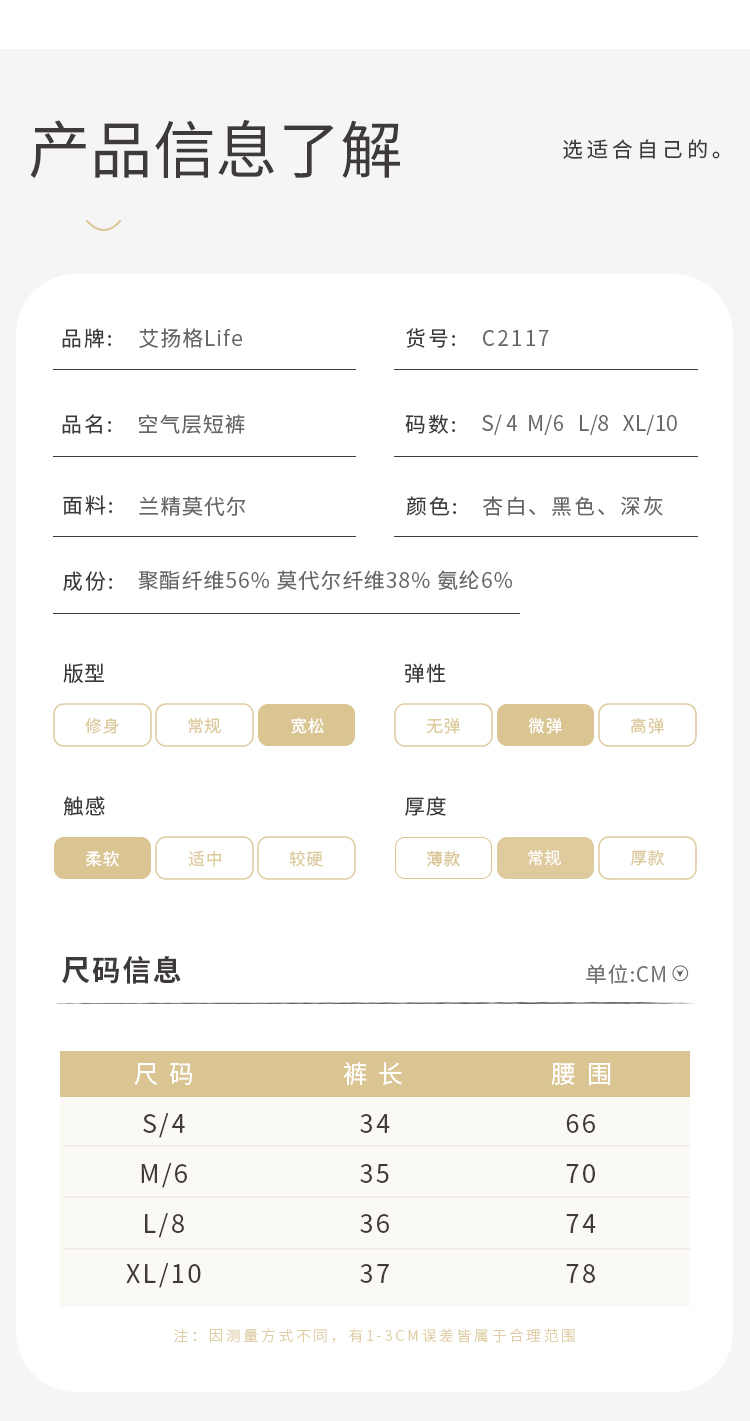Select the 薄款 thickness option
This screenshot has height=1421, width=750.
tap(444, 858)
